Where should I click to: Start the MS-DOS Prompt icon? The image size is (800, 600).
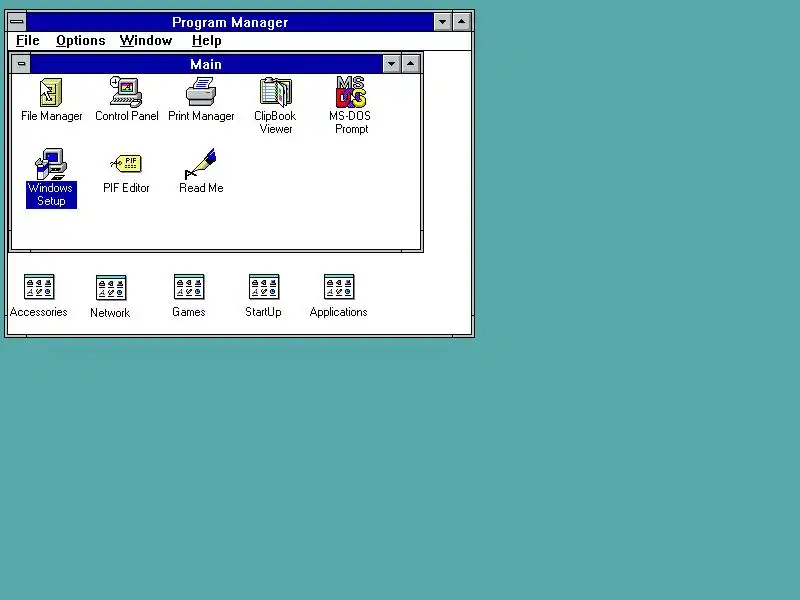(351, 92)
